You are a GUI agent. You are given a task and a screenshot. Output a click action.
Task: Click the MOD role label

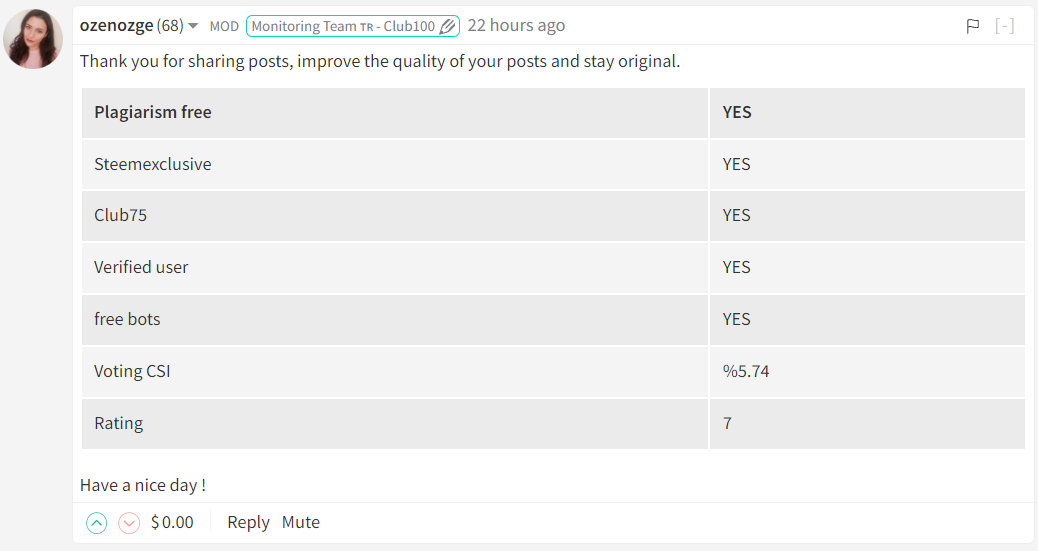(x=224, y=26)
